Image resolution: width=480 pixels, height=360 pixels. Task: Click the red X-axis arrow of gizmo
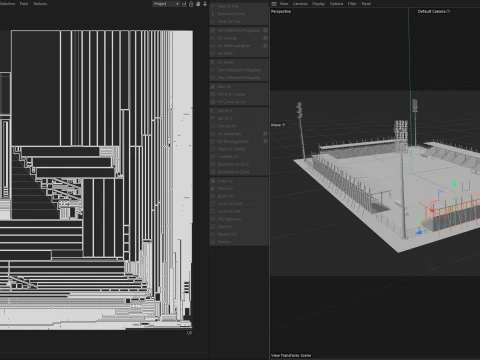[x=432, y=210]
